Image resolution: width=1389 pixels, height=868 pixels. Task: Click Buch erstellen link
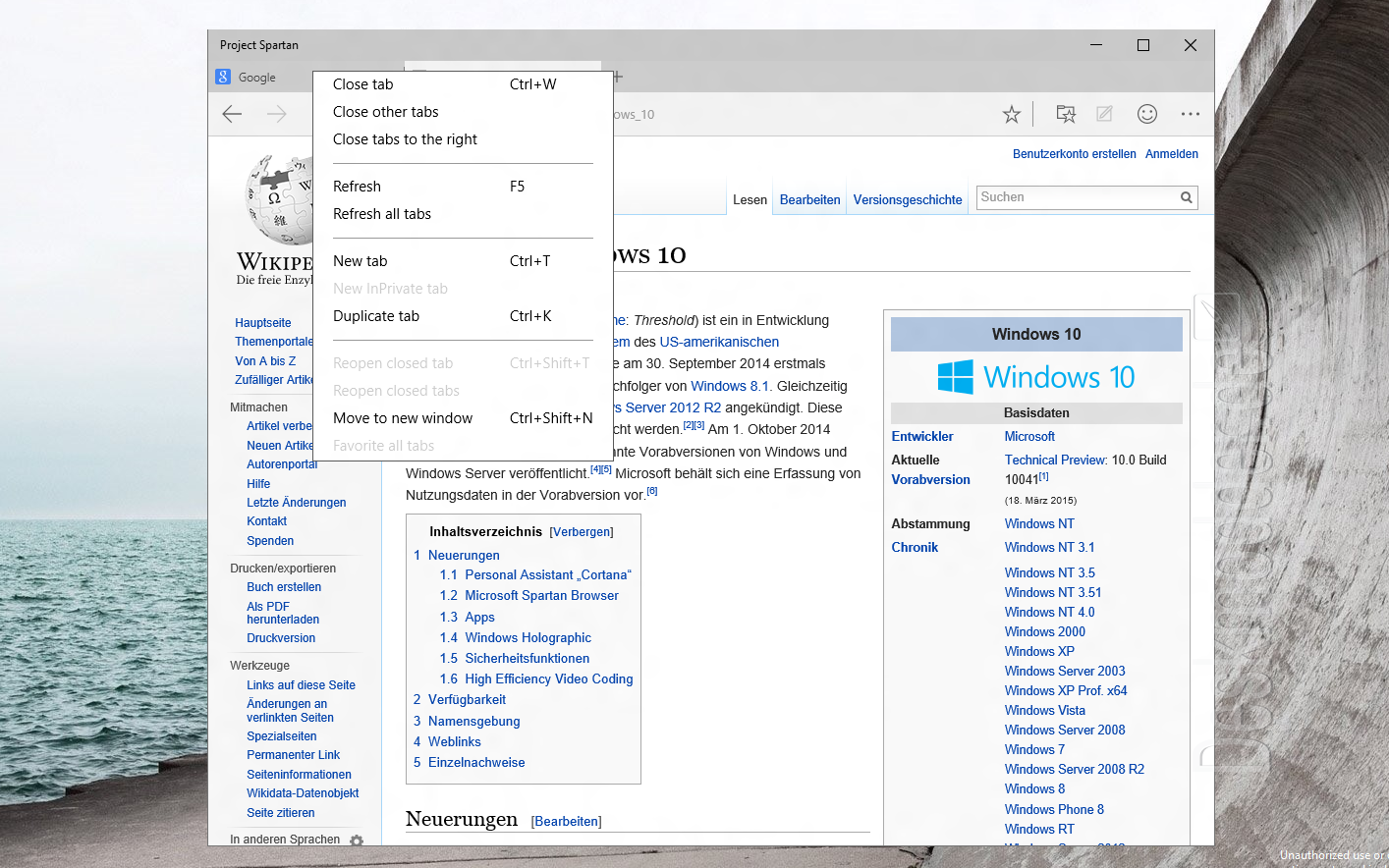284,587
